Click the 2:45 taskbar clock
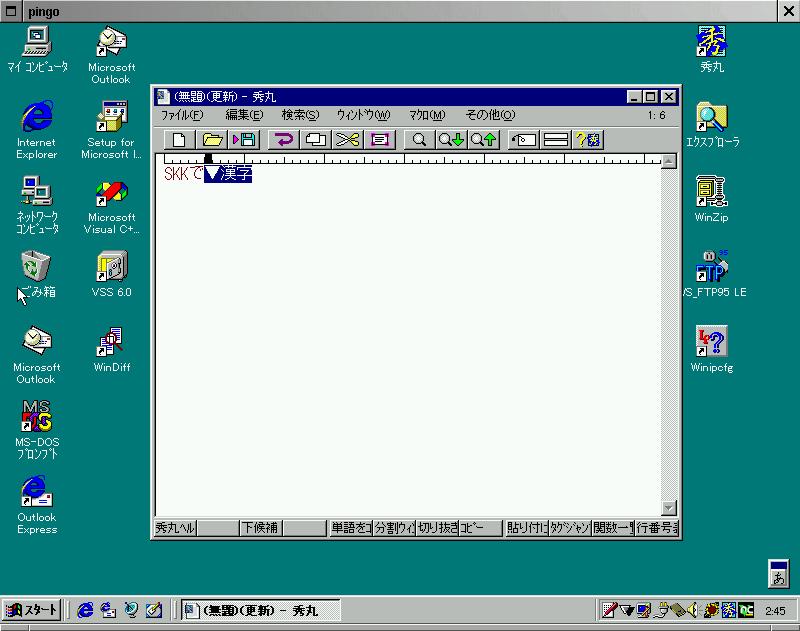Image resolution: width=800 pixels, height=631 pixels. [775, 611]
